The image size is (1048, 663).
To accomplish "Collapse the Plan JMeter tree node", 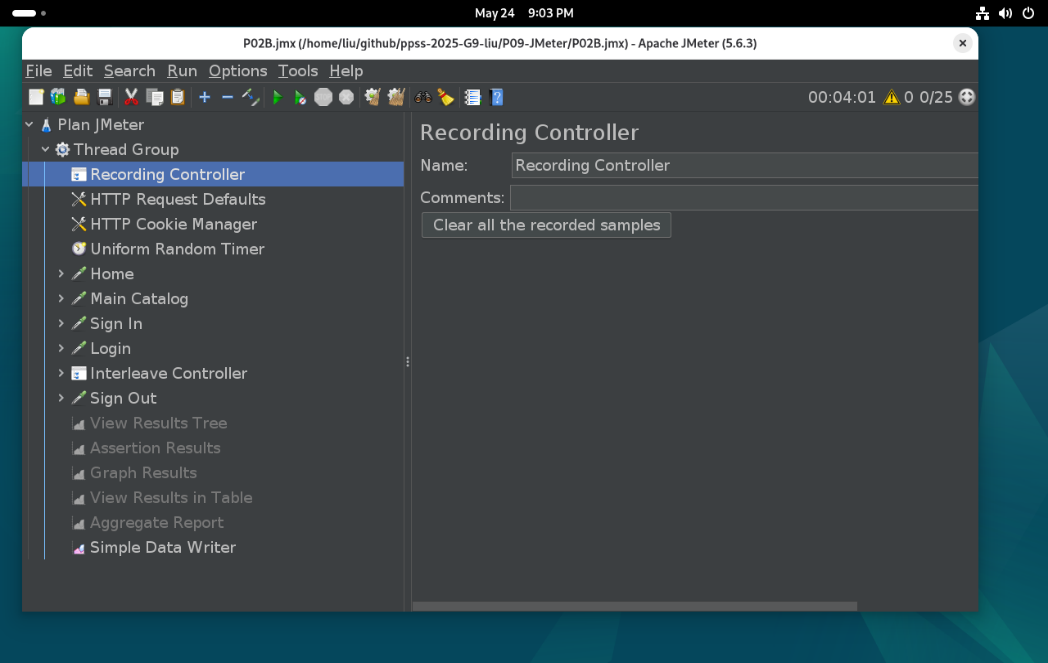I will point(29,124).
